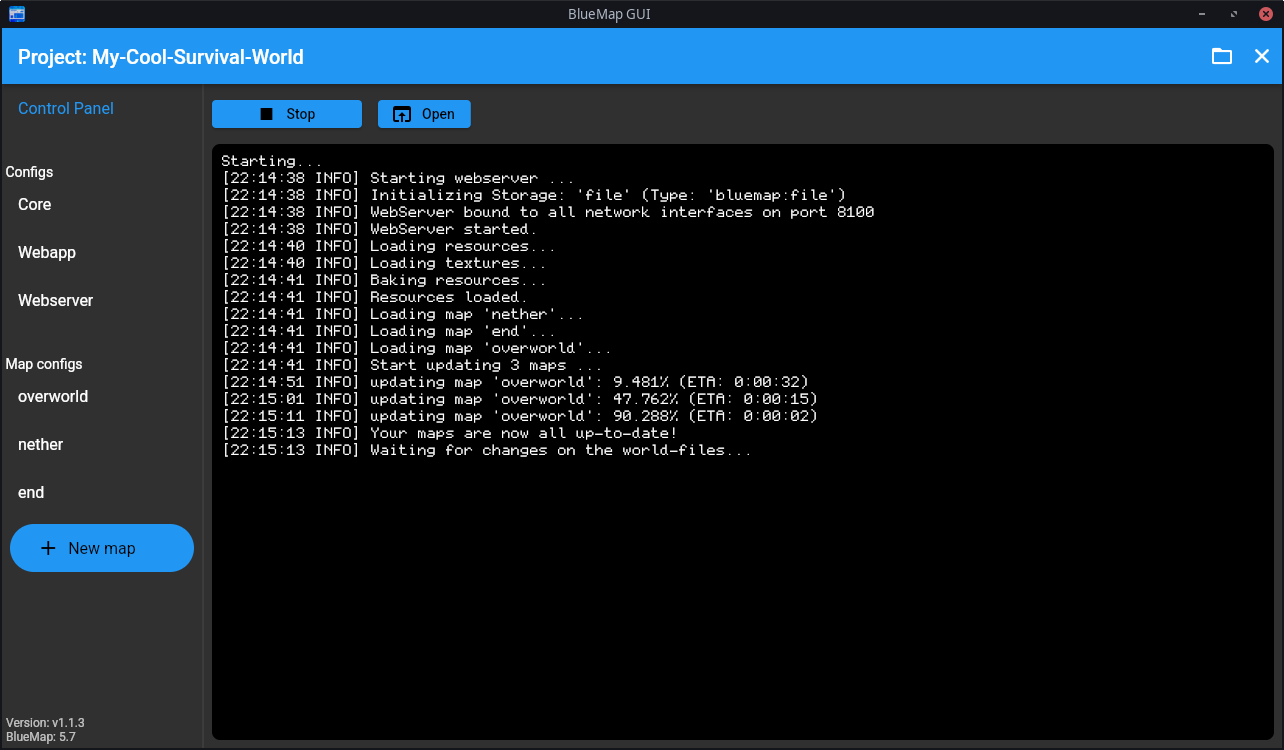Screen dimensions: 1284x750
Task: Click project title My-Cool-Survival-World
Action: click(x=161, y=57)
